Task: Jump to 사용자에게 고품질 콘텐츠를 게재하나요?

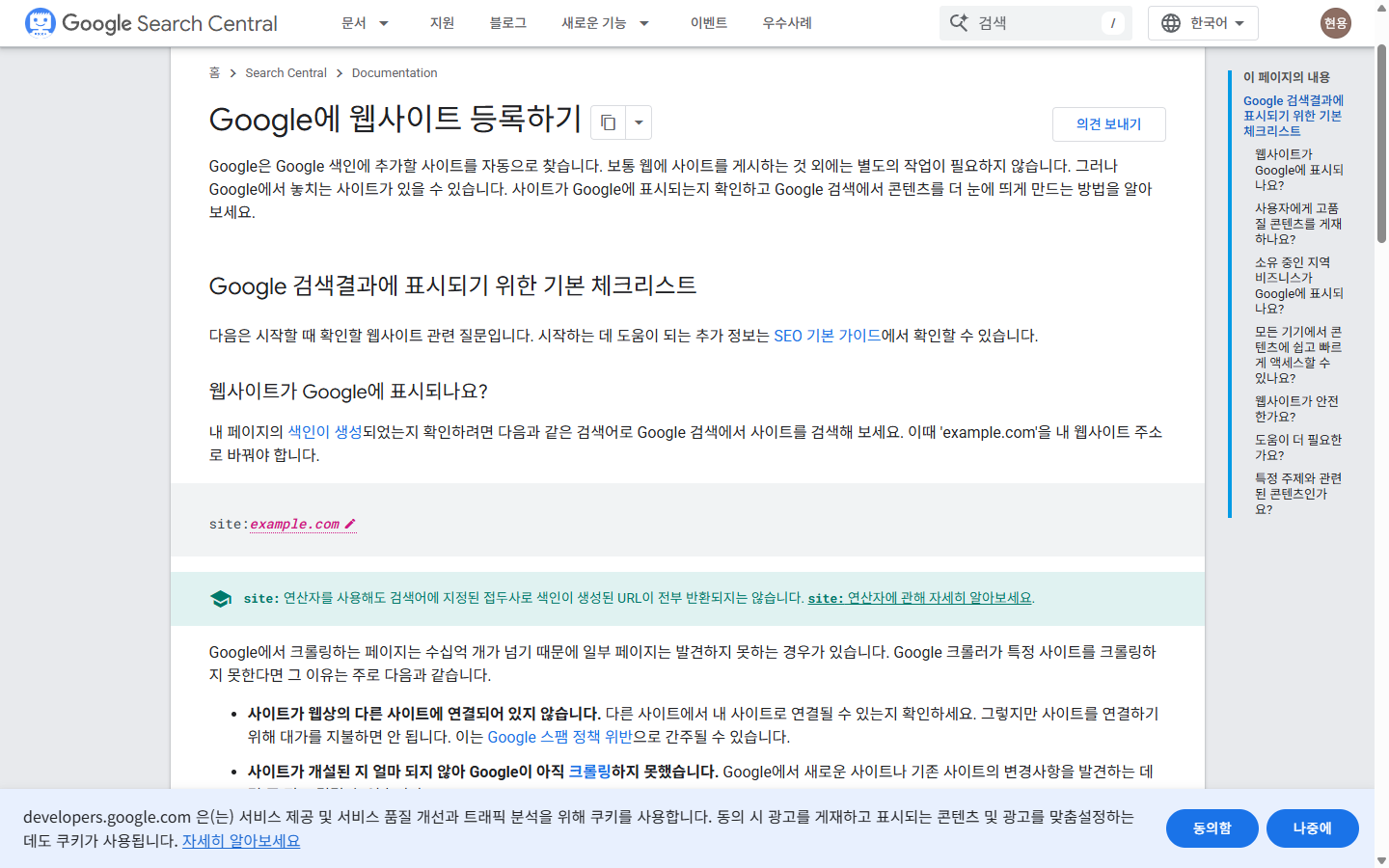Action: click(x=1298, y=224)
